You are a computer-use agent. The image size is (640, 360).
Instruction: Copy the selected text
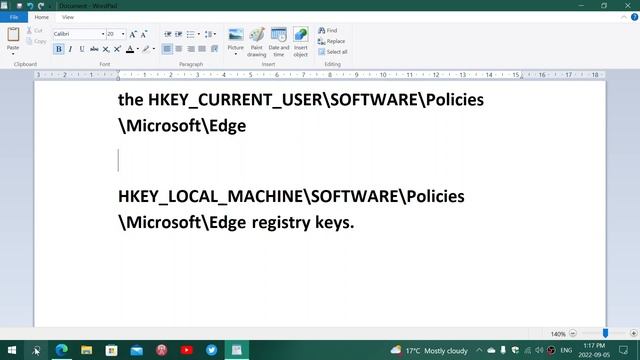click(36, 41)
